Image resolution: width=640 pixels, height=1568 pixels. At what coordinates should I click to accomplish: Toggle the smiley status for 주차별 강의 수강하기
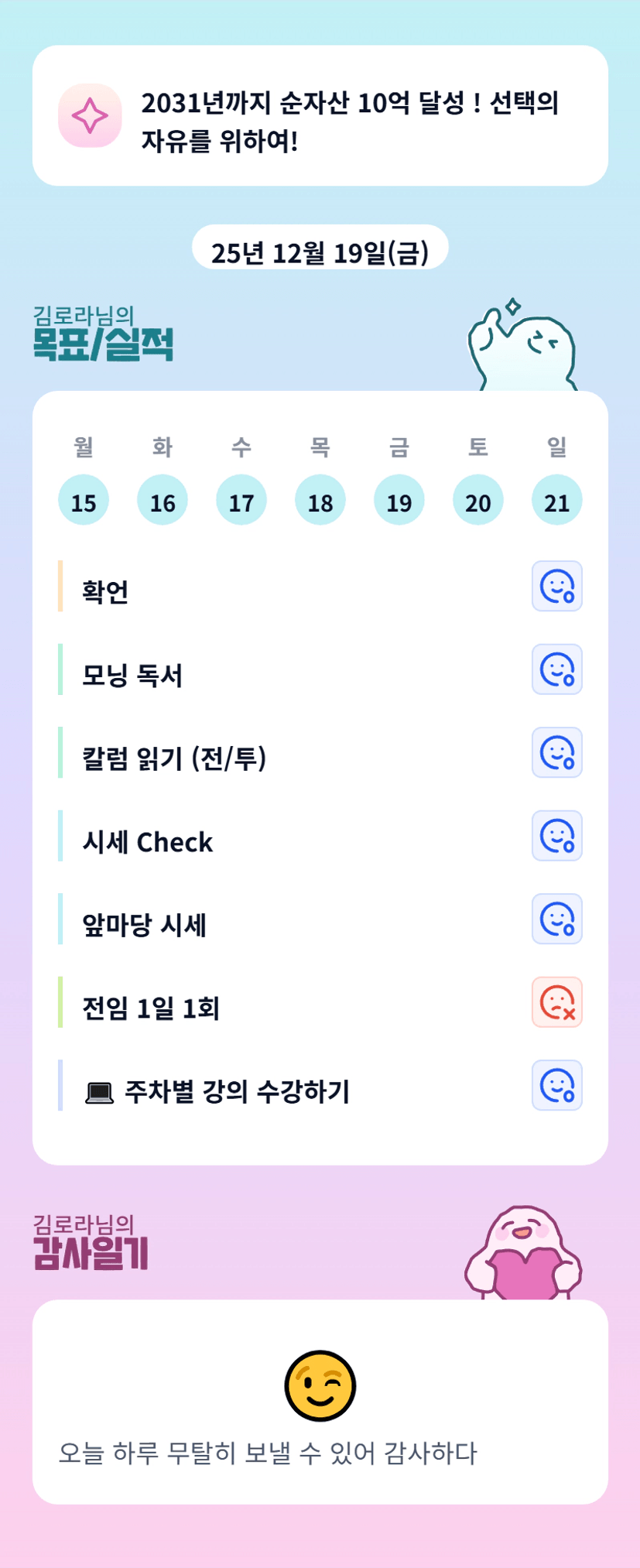[x=556, y=1085]
